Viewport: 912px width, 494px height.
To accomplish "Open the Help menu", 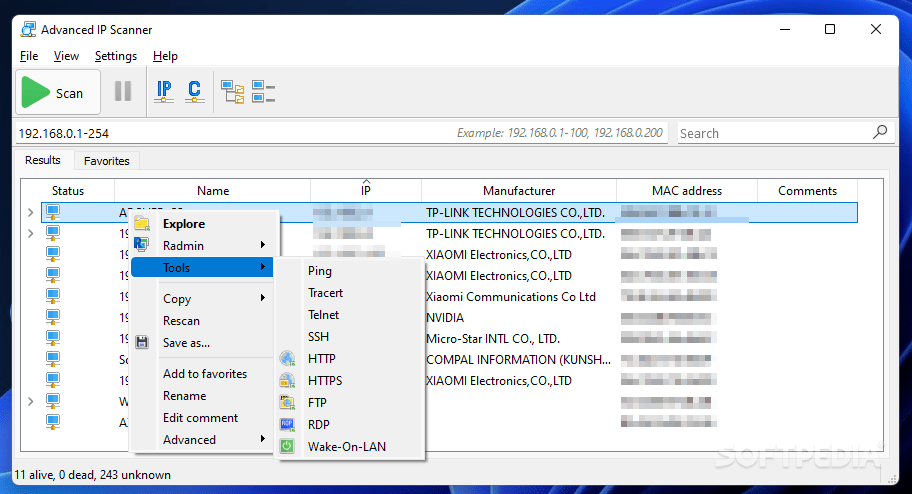I will coord(165,56).
